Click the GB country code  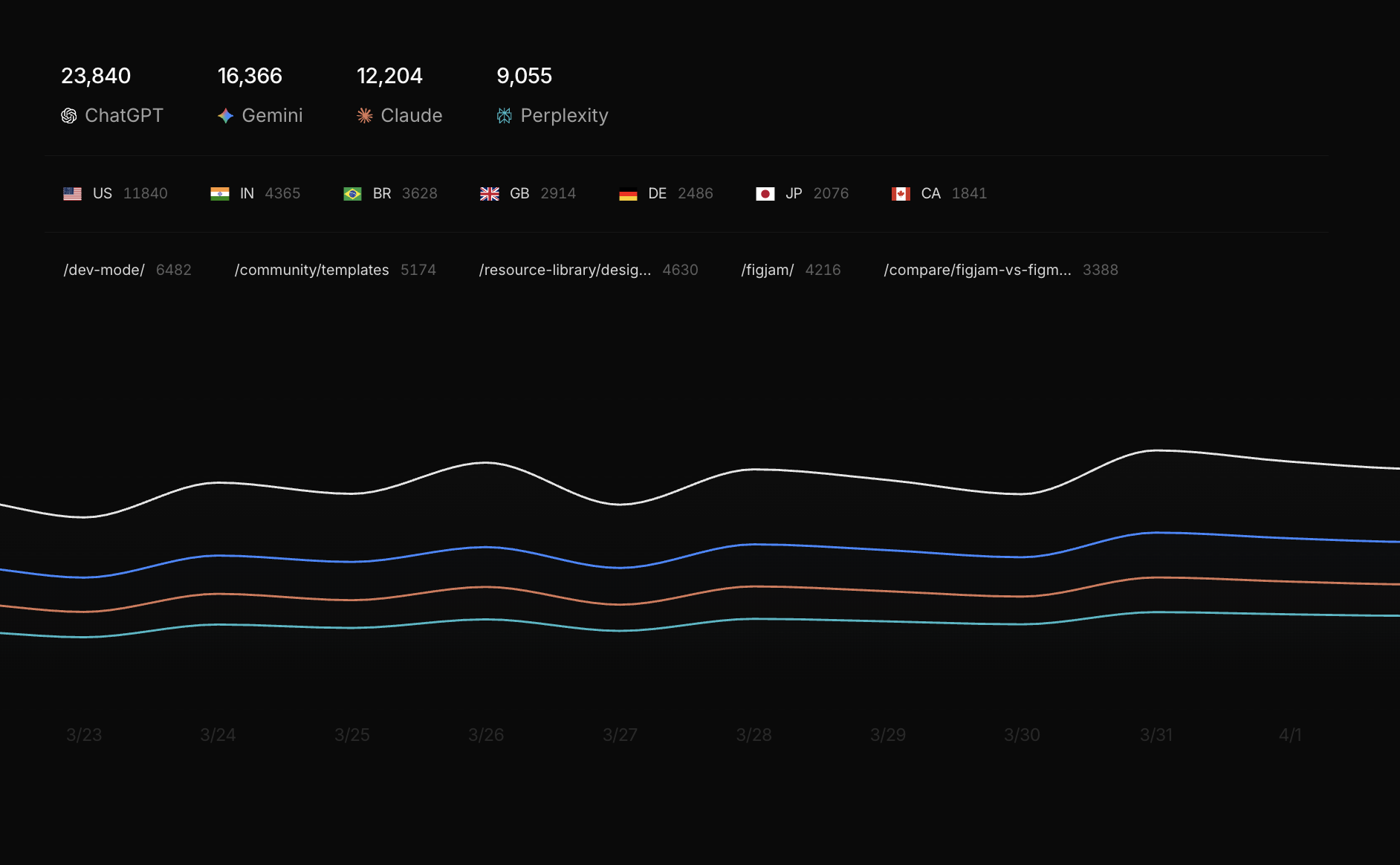pyautogui.click(x=519, y=194)
